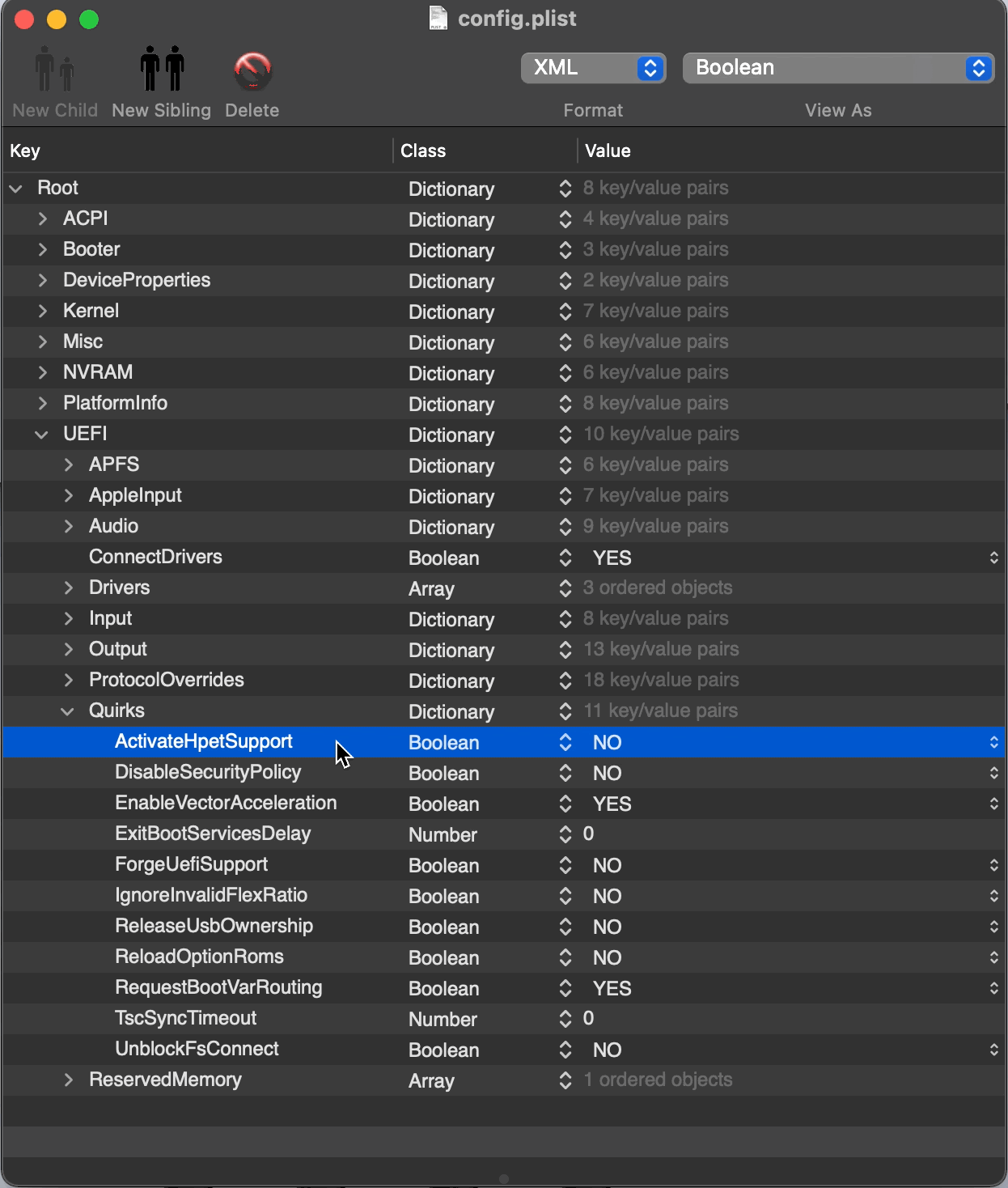Expand the Audio dictionary
Screen dimensions: 1008x1188
click(x=68, y=526)
